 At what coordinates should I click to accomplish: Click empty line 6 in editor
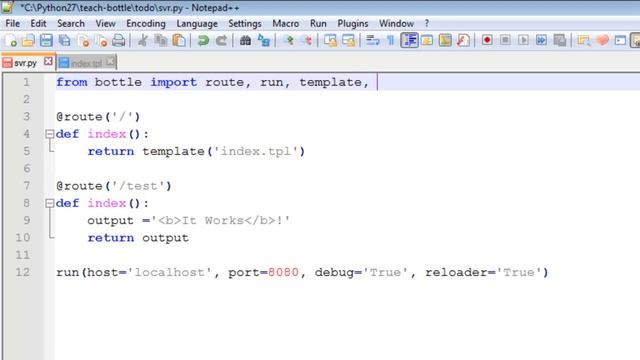click(347, 169)
